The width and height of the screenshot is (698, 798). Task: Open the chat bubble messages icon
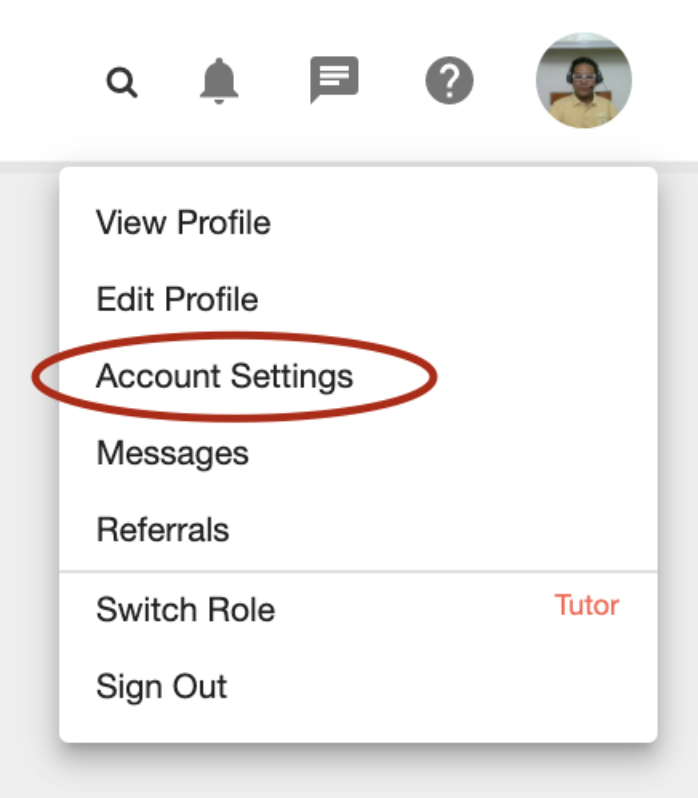(334, 80)
